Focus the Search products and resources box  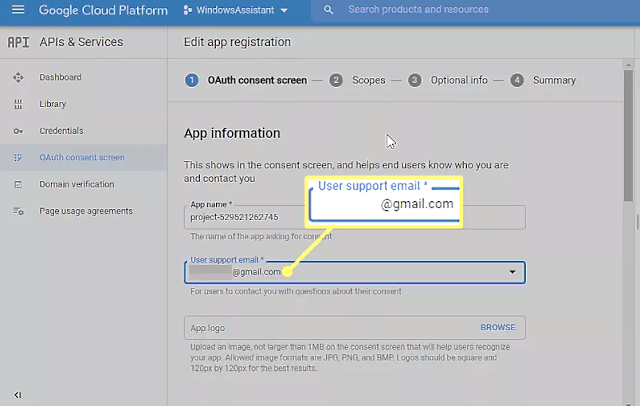click(x=475, y=10)
